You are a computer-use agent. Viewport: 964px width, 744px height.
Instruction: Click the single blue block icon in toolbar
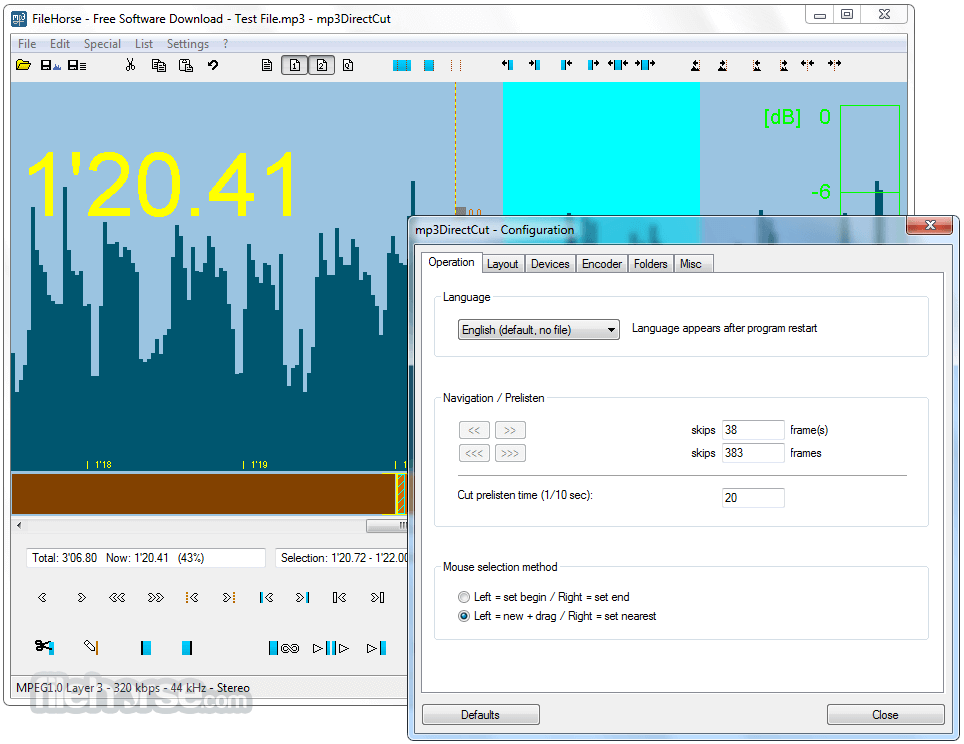(x=429, y=65)
